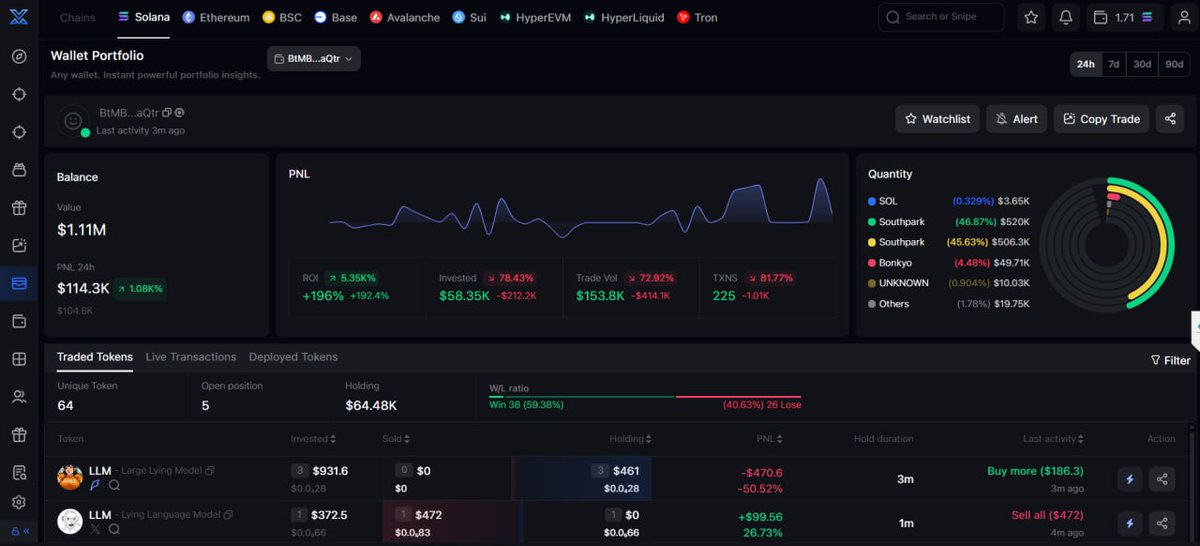This screenshot has width=1200, height=546.
Task: Select the 30d timeframe
Action: pos(1142,64)
